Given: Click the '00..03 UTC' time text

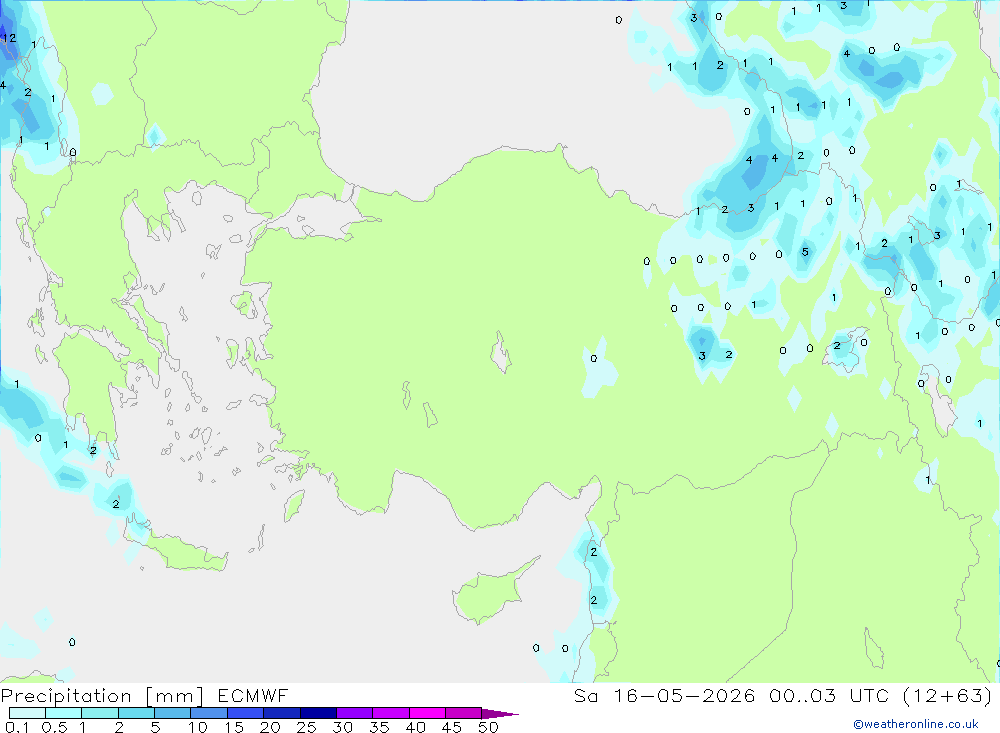Looking at the screenshot, I should point(829,695).
